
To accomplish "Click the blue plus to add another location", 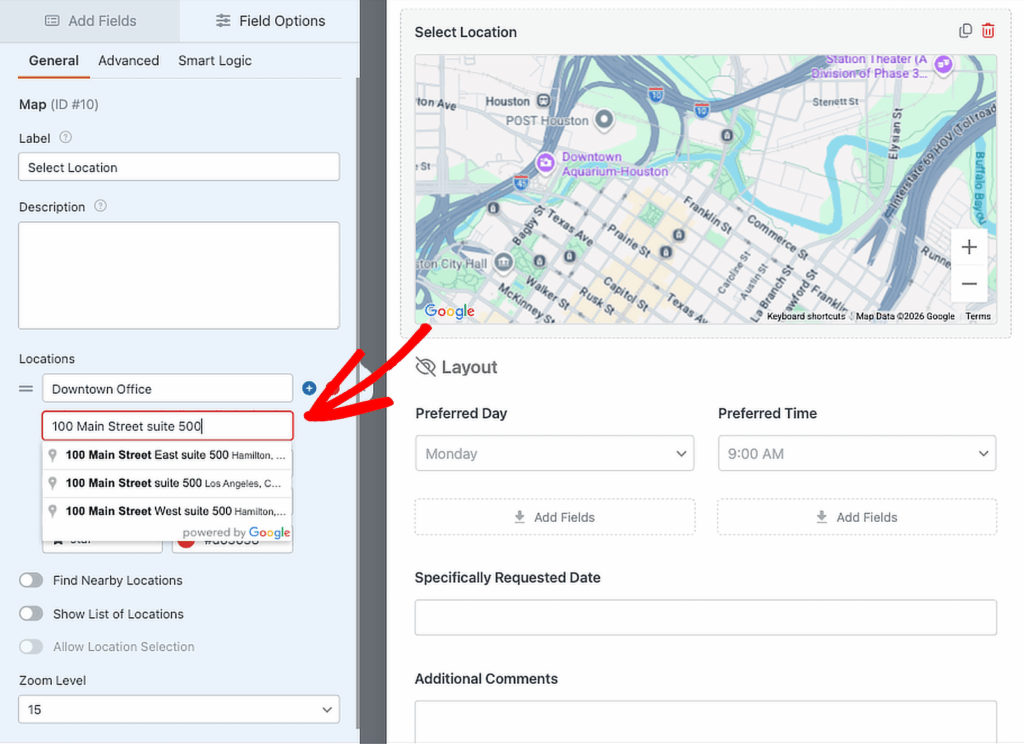I will point(309,388).
